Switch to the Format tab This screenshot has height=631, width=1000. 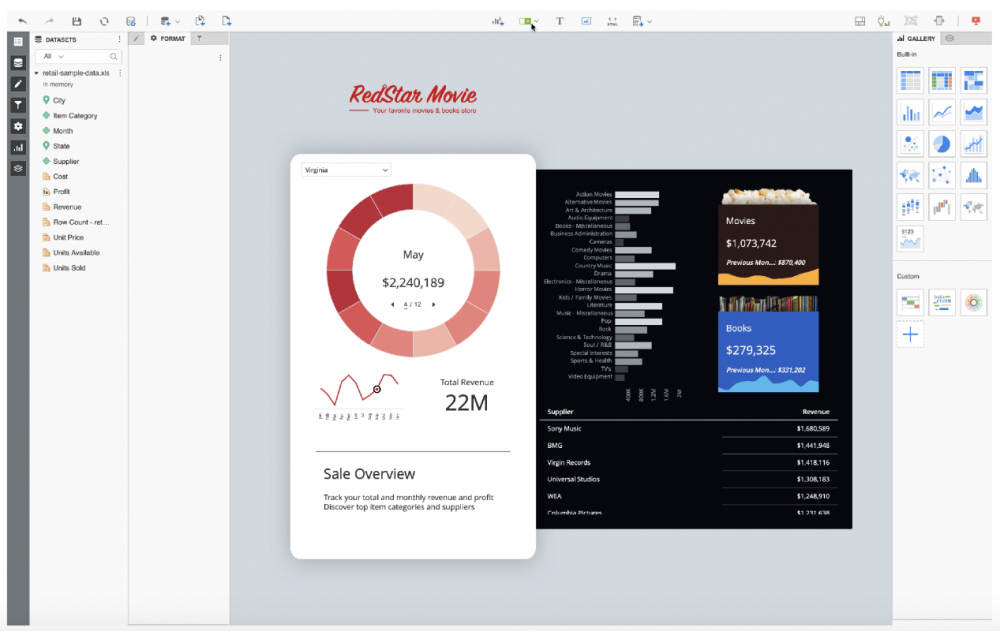pos(168,38)
